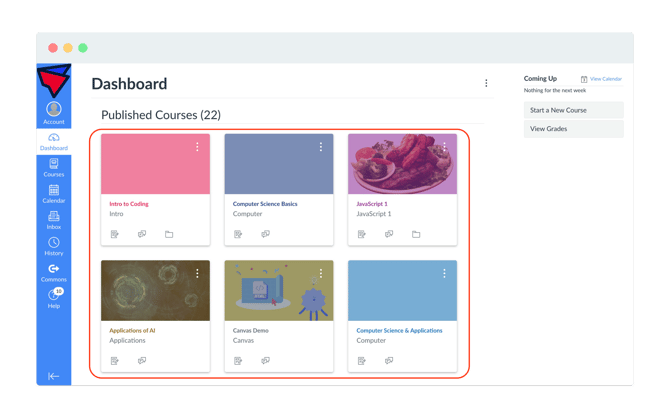The image size is (670, 418).
Task: Open Dashboard options three-dot menu
Action: [486, 83]
